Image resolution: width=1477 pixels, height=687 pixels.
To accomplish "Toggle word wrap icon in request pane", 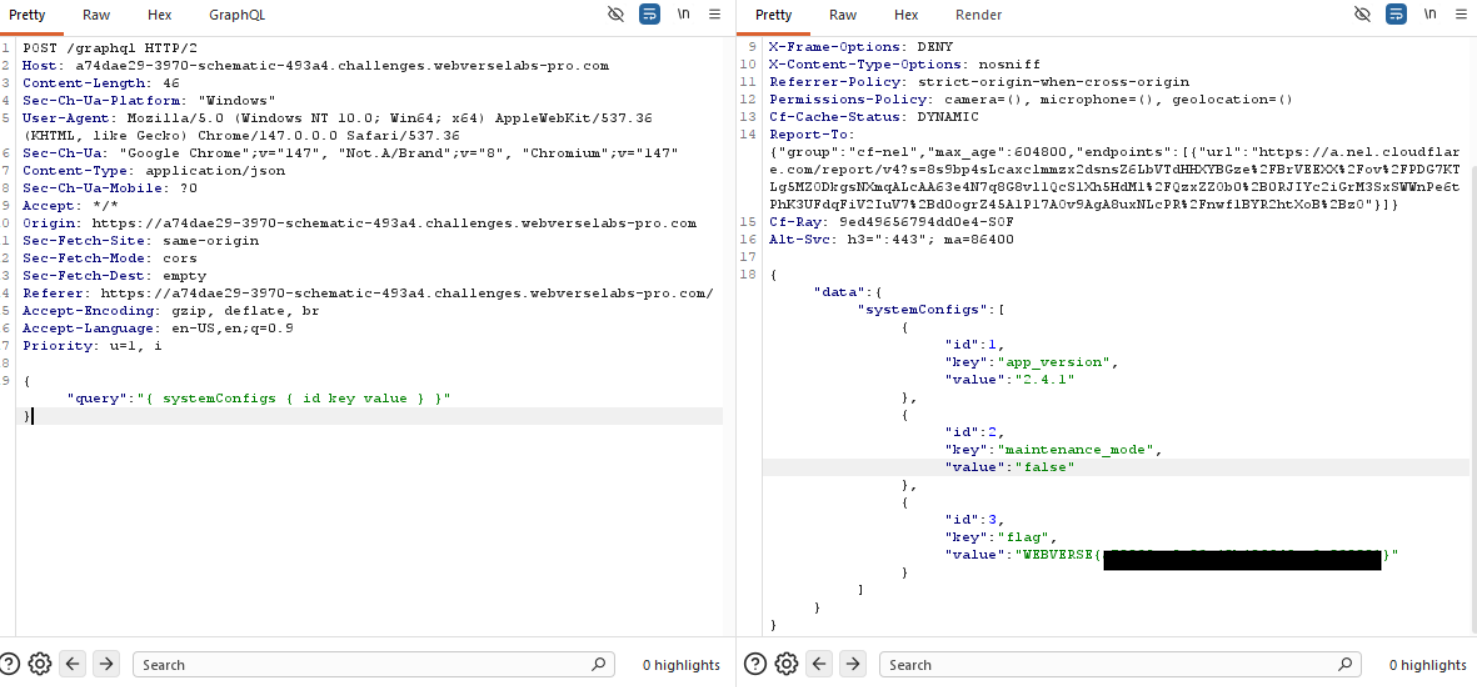I will pyautogui.click(x=650, y=15).
